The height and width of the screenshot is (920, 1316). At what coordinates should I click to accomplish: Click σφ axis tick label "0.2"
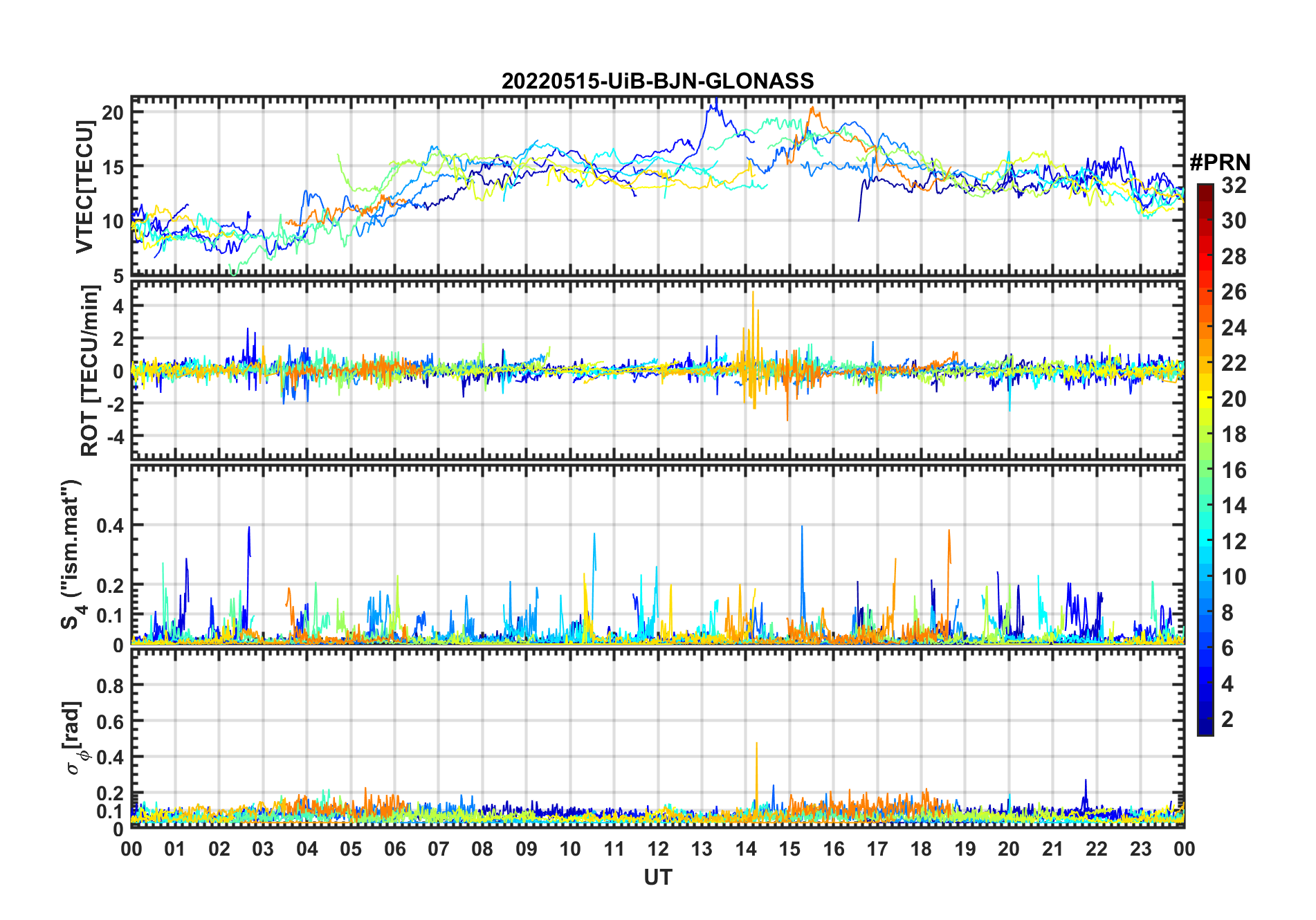[x=111, y=793]
